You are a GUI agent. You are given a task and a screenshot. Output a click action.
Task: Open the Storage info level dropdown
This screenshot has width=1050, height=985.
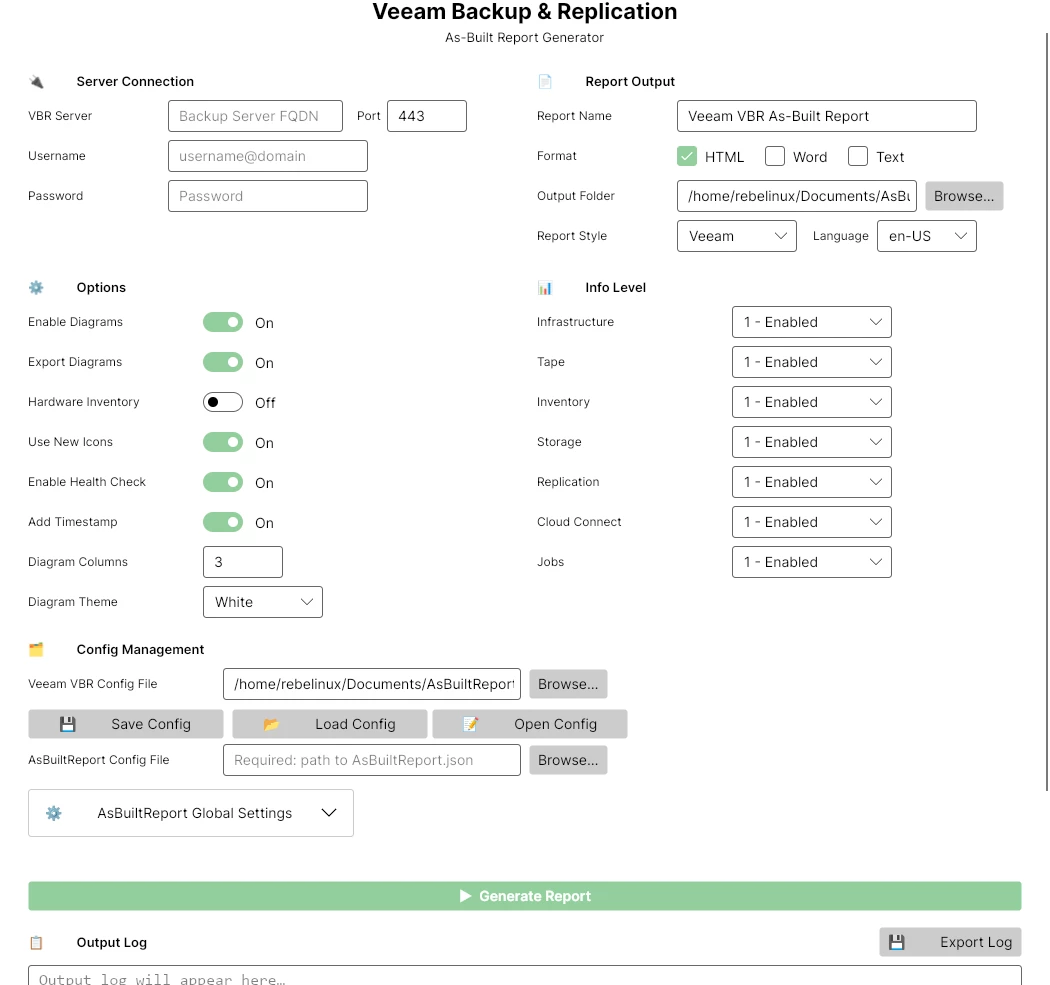click(x=812, y=443)
